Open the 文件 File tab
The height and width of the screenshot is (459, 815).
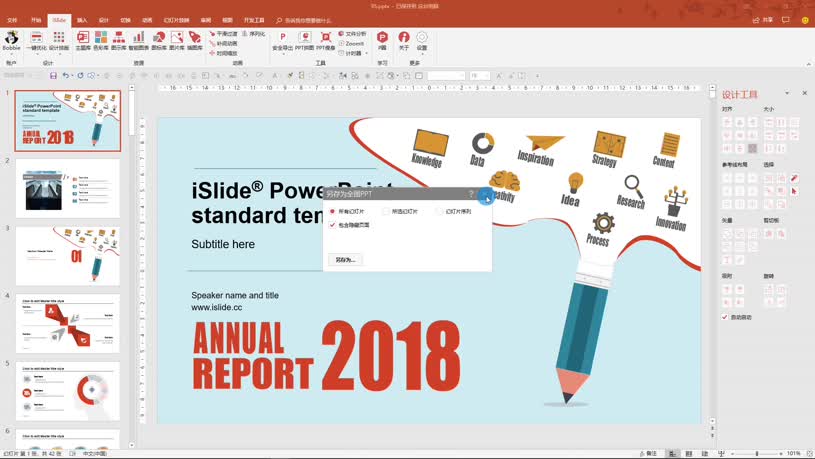point(12,20)
